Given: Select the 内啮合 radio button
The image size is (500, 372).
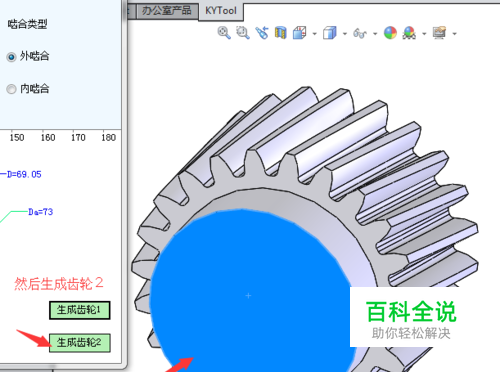Looking at the screenshot, I should click(x=11, y=89).
